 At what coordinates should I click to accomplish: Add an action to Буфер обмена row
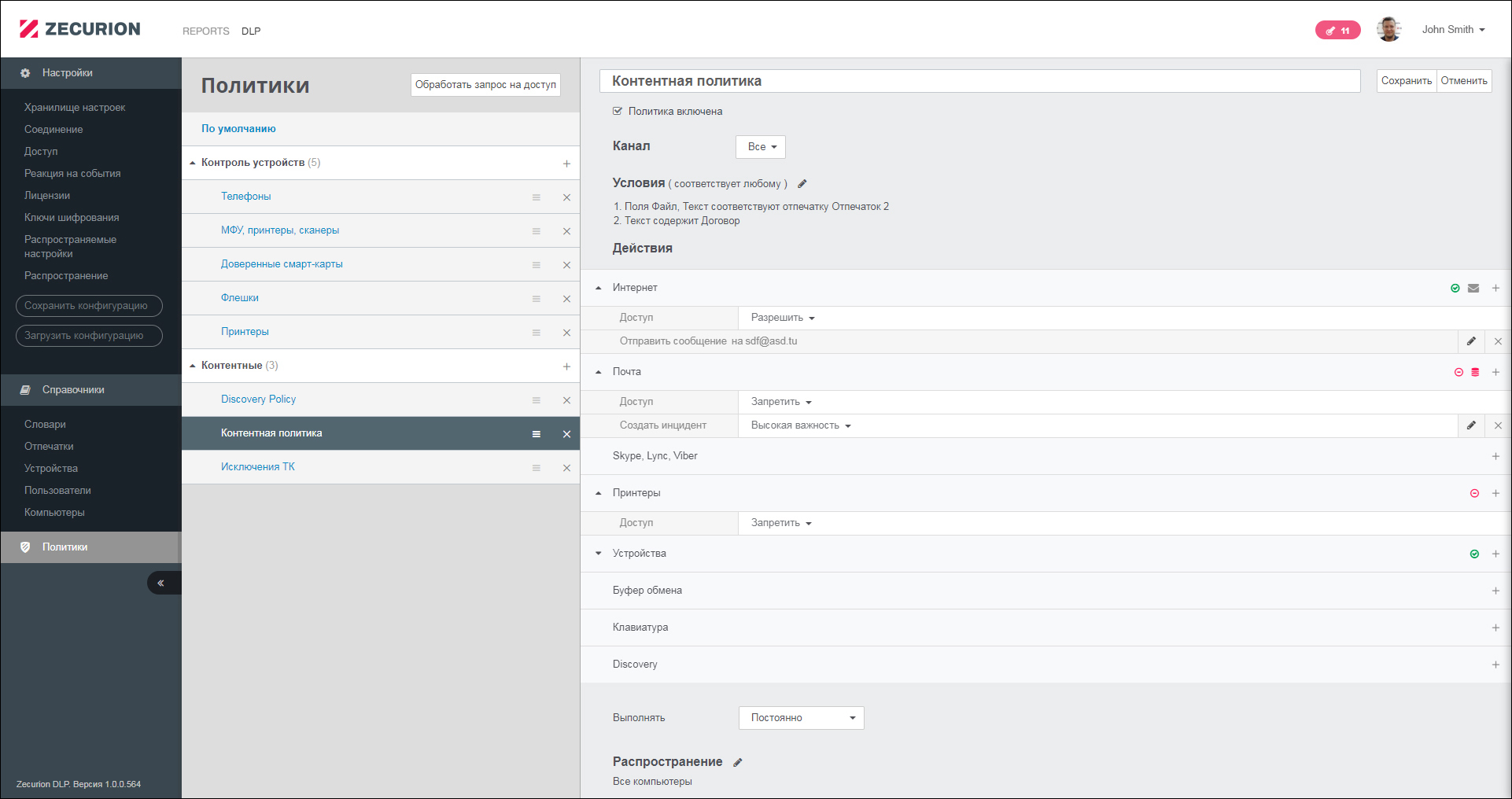pos(1495,591)
